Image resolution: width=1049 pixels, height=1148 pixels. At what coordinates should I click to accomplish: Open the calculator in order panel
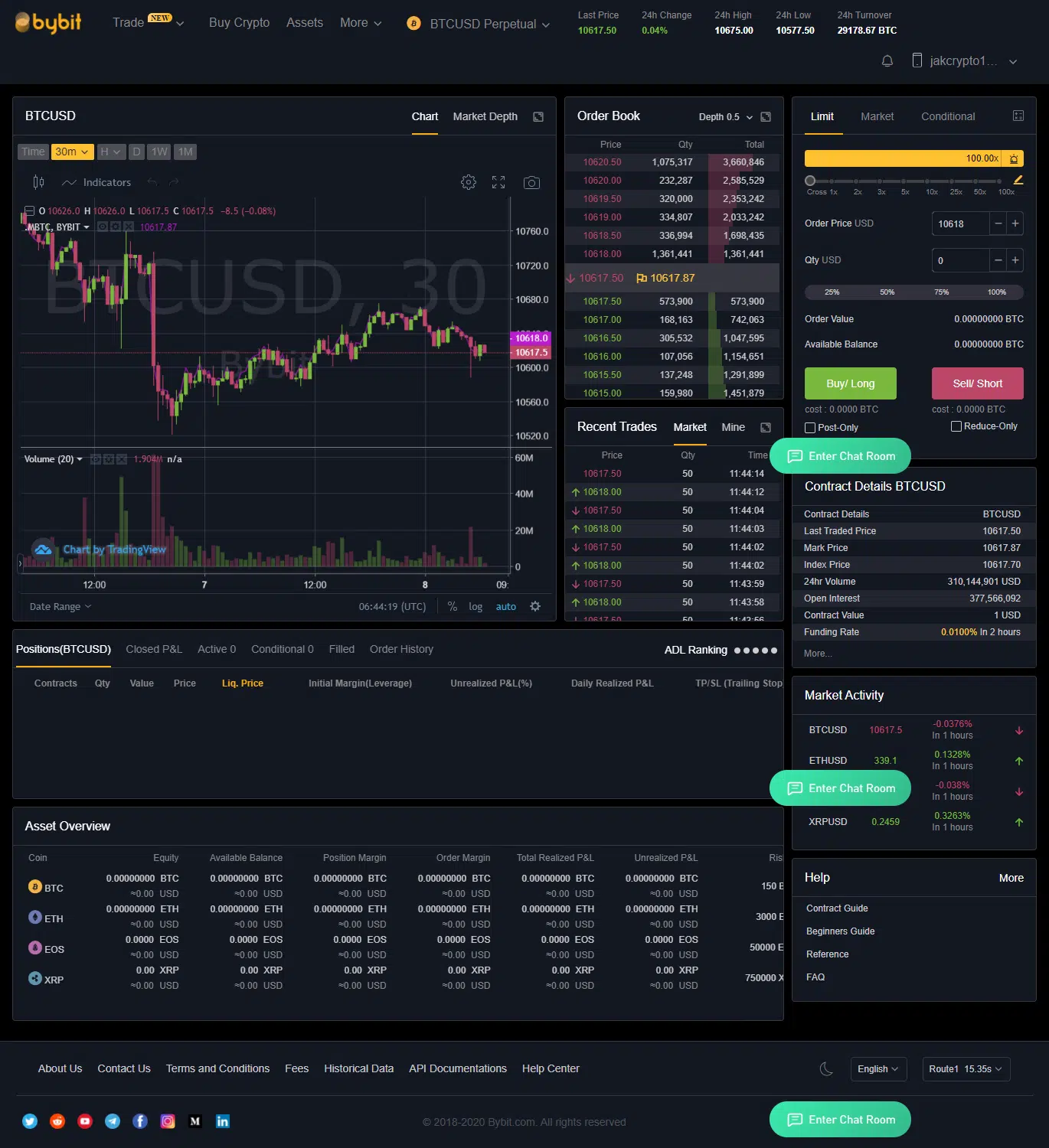(x=1018, y=116)
